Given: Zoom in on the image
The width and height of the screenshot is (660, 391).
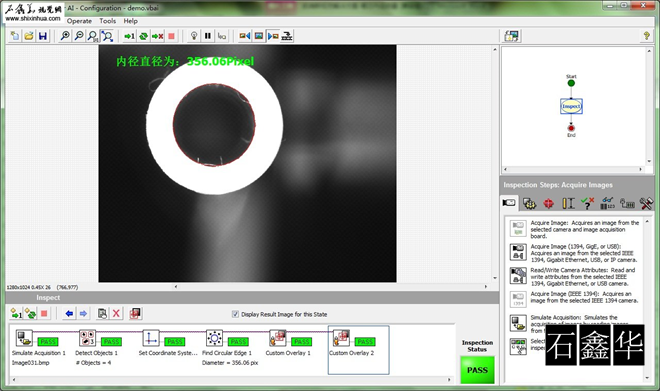Looking at the screenshot, I should (65, 36).
